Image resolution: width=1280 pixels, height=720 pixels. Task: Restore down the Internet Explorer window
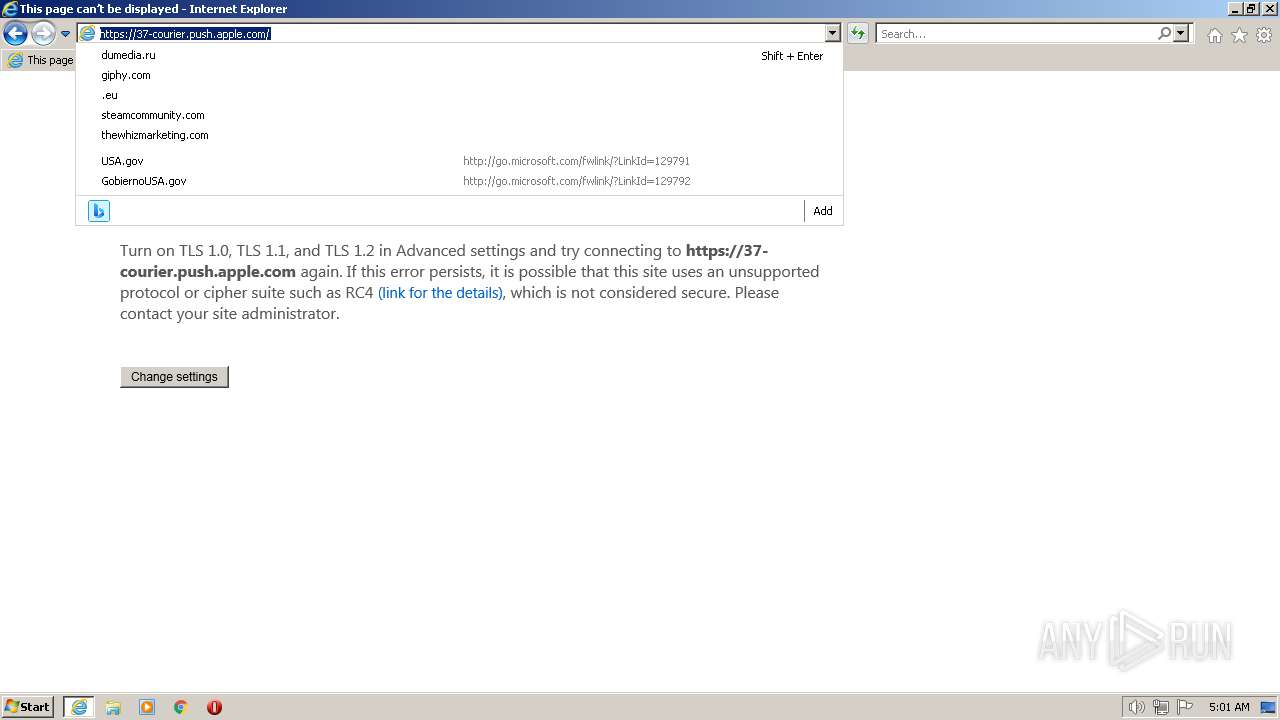coord(1251,8)
